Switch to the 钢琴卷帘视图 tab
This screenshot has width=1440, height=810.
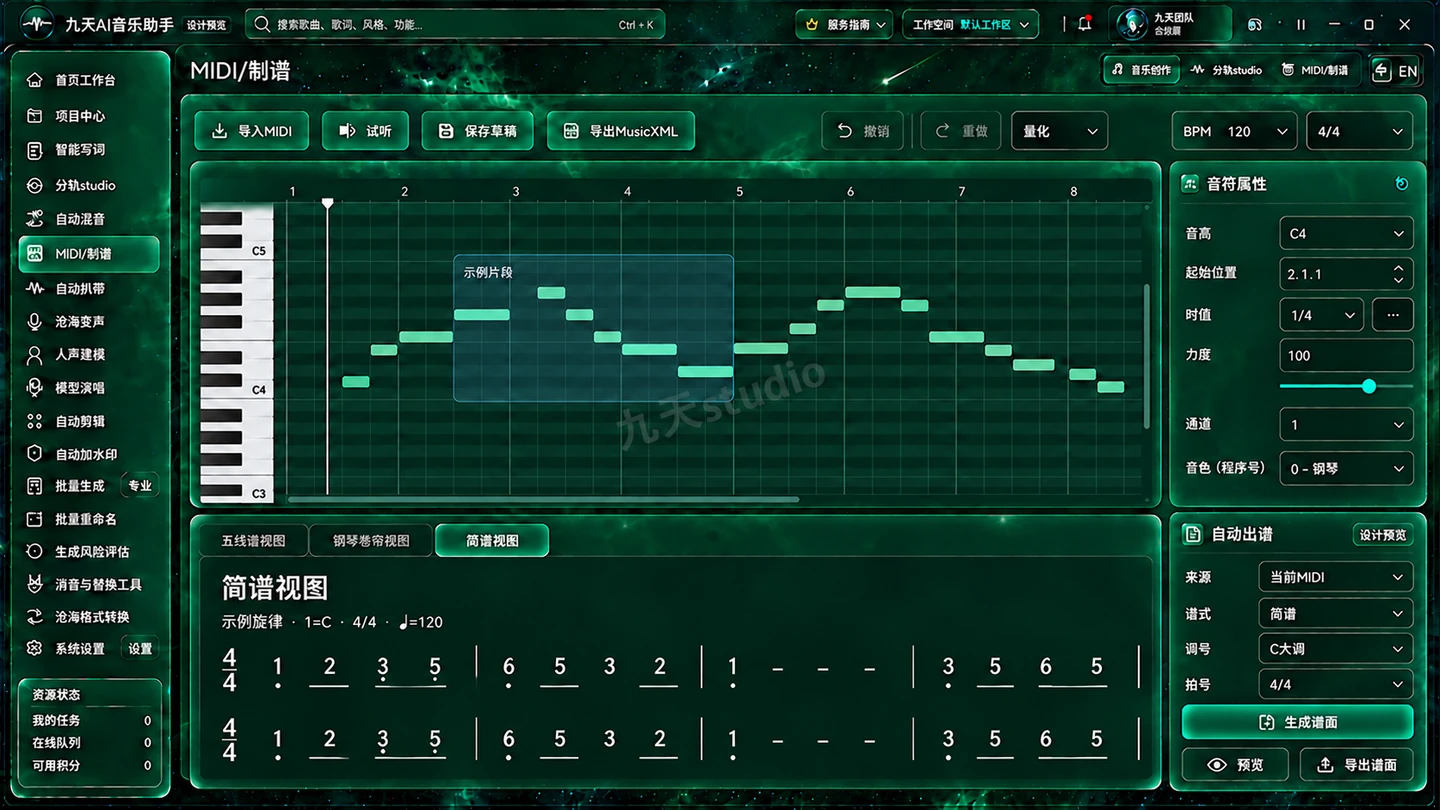pos(372,541)
